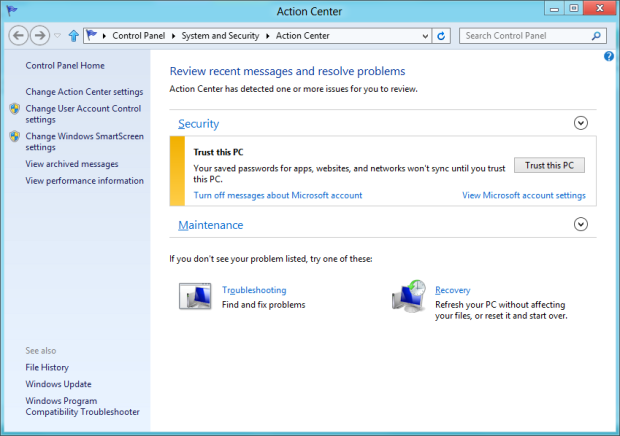The height and width of the screenshot is (436, 620).
Task: Click the Maintenance section heading
Action: (x=210, y=225)
